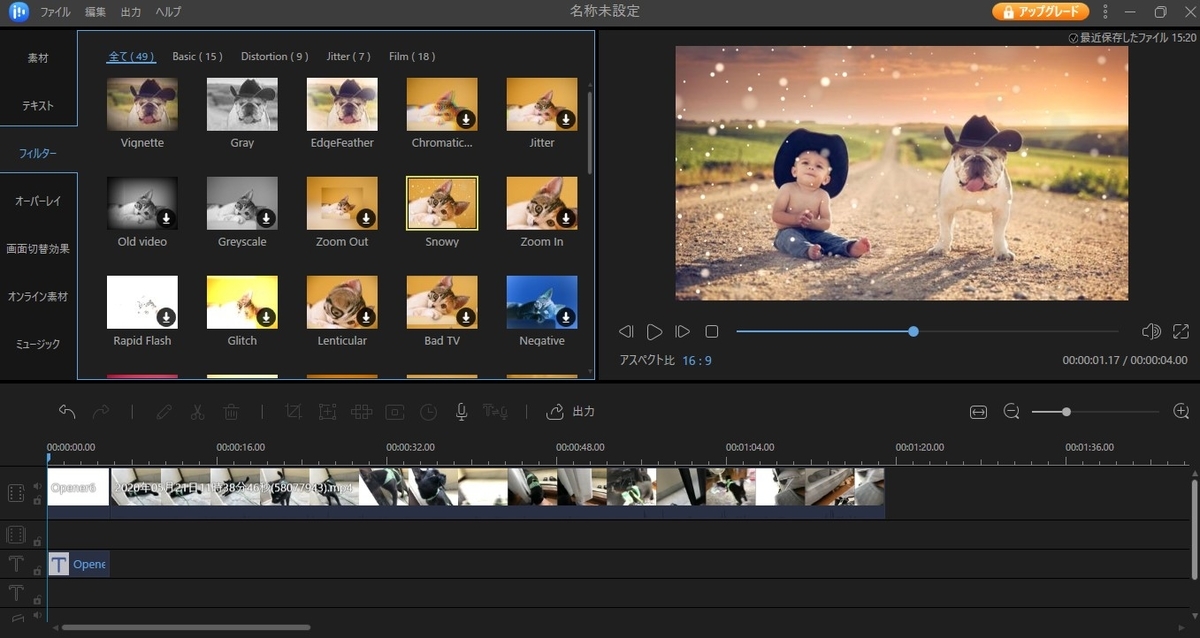The height and width of the screenshot is (638, 1200).
Task: Download the Chromatic filter
Action: click(466, 118)
